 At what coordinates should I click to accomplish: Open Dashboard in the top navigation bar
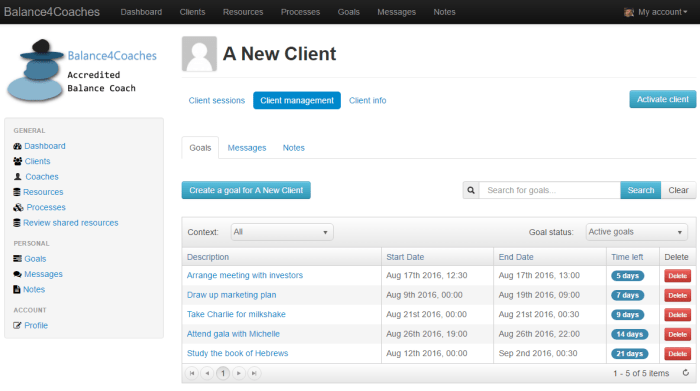click(141, 12)
